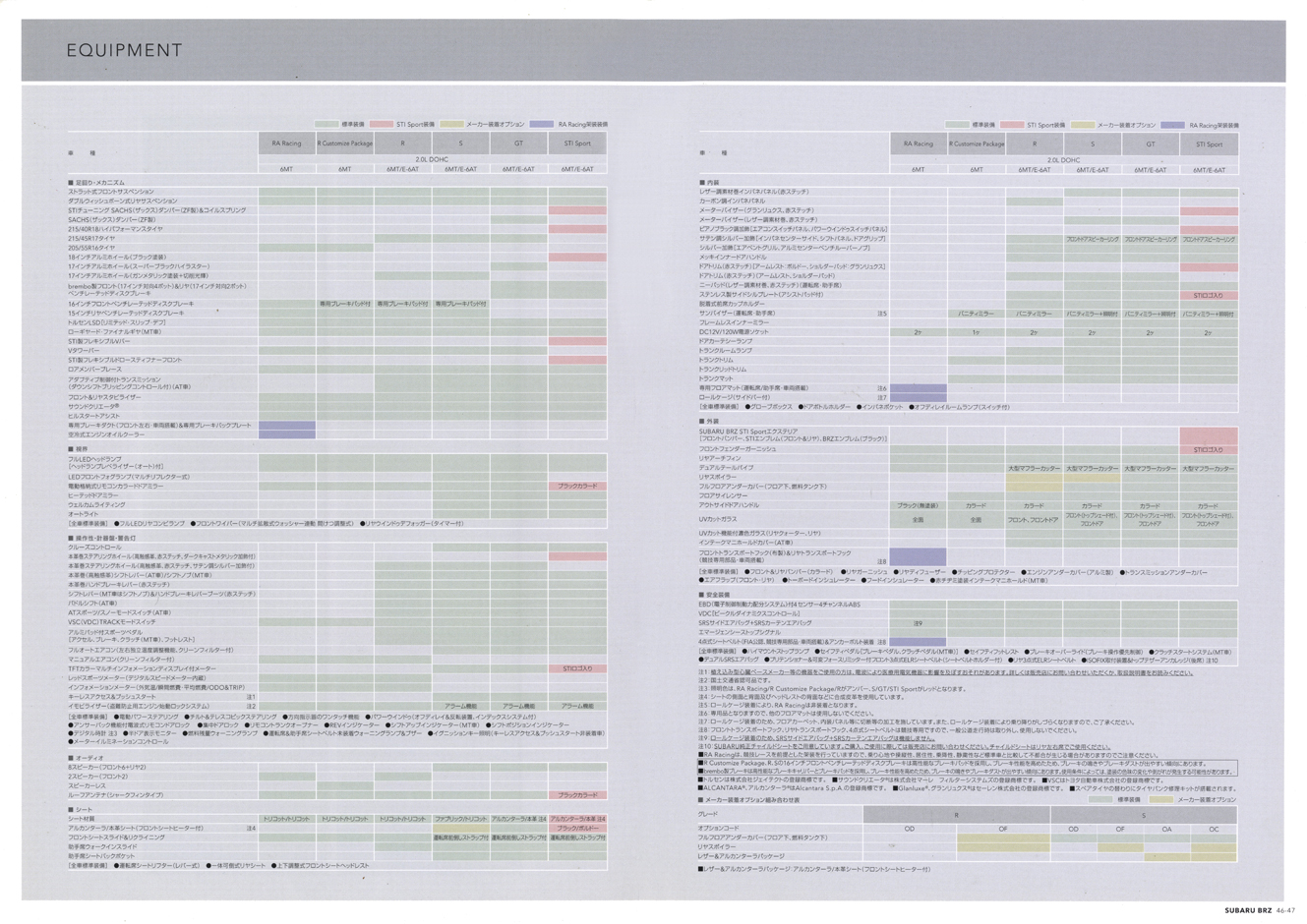Click the オプションコード row label
1307x924 pixels.
pos(719,829)
